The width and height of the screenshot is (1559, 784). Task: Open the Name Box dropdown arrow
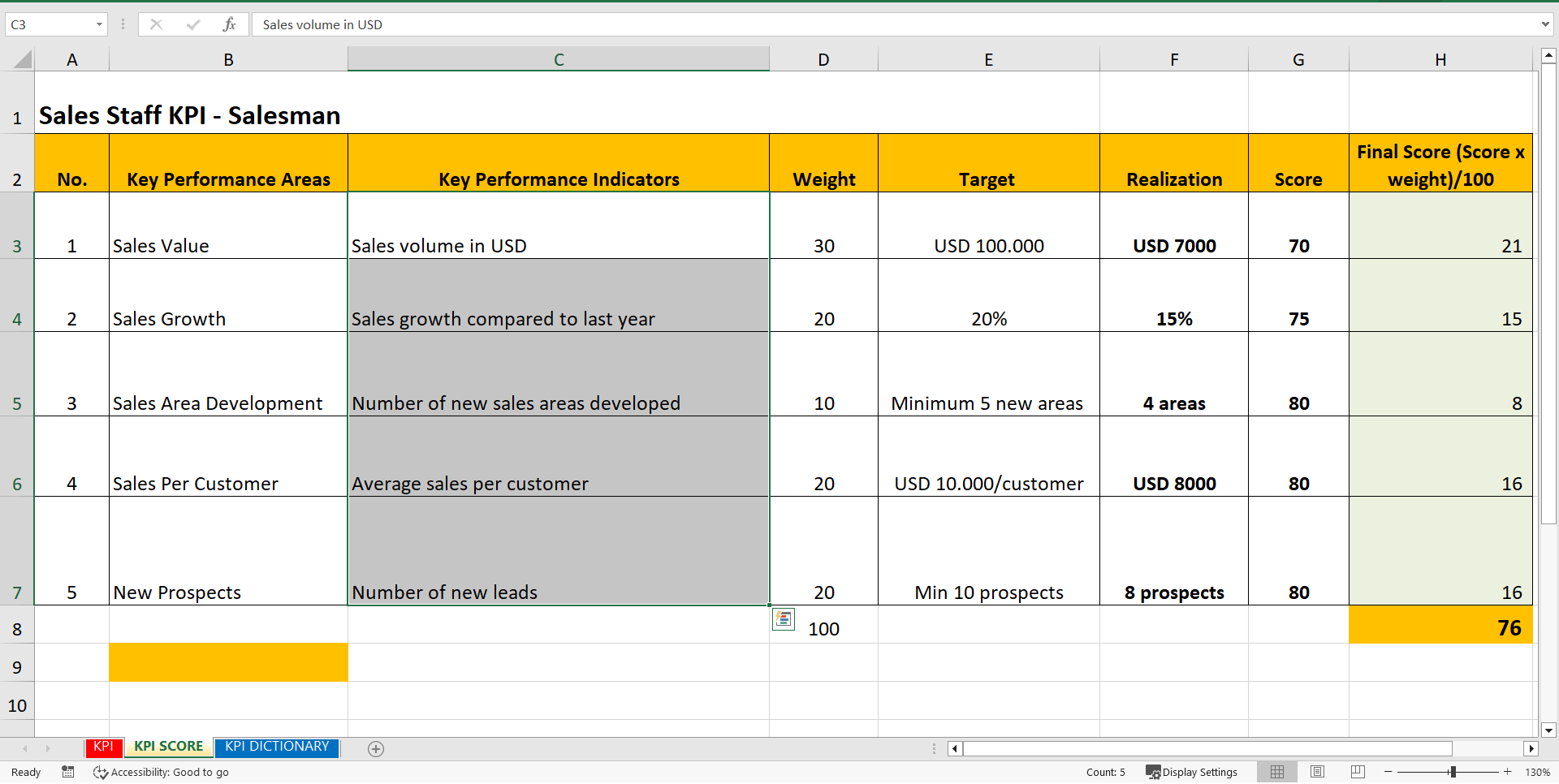99,25
